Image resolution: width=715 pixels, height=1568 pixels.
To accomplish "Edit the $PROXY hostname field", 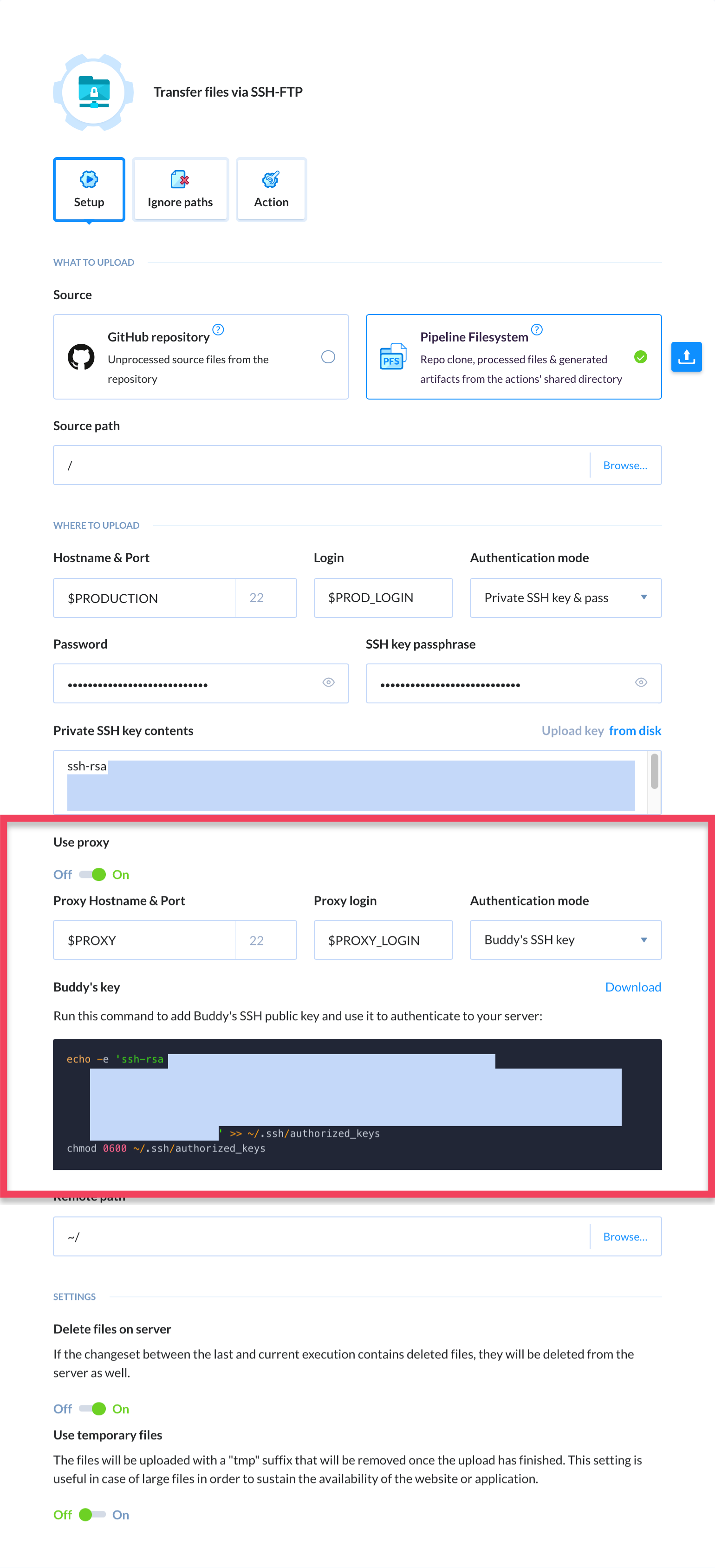I will tap(144, 940).
